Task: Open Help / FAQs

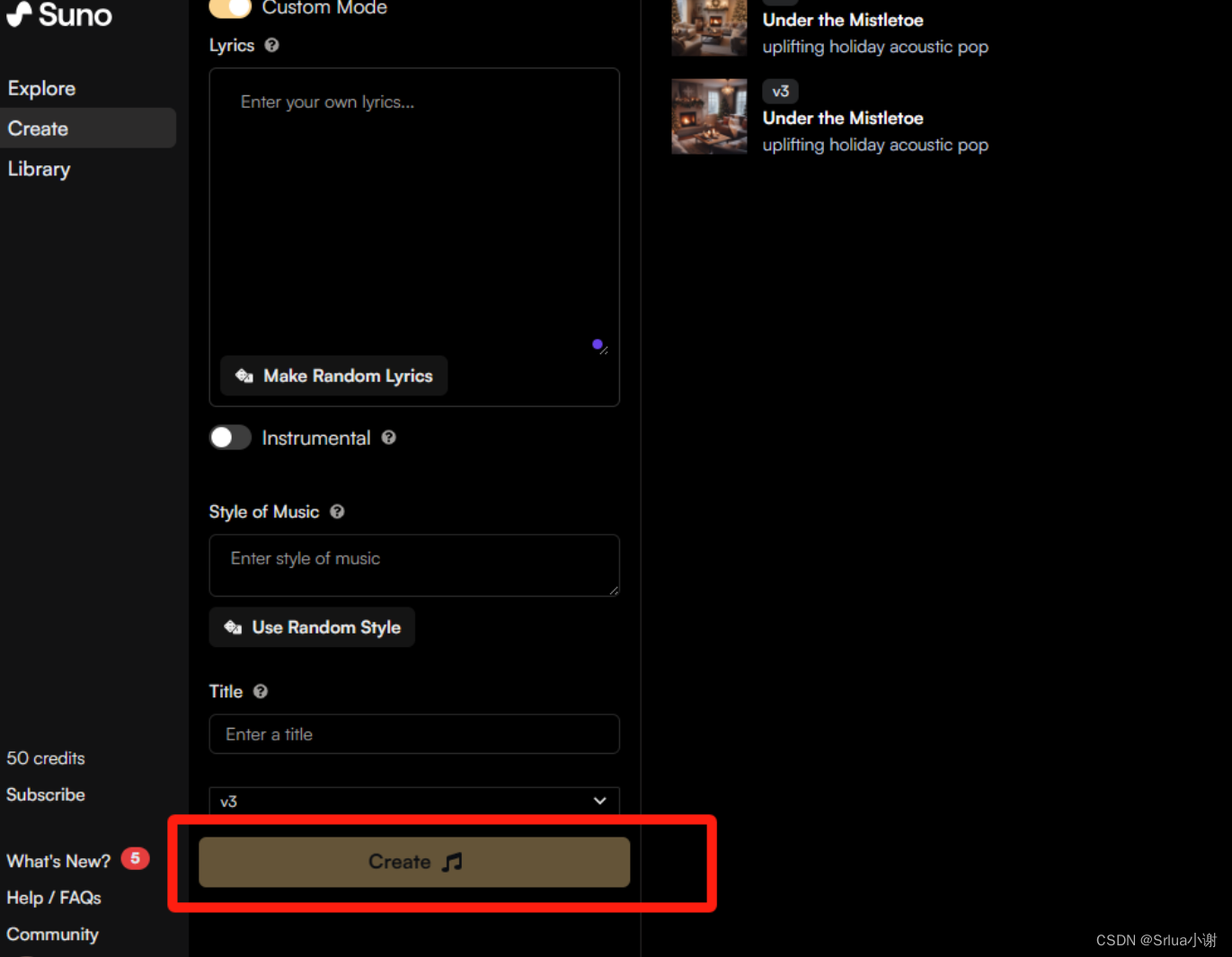Action: 54,898
